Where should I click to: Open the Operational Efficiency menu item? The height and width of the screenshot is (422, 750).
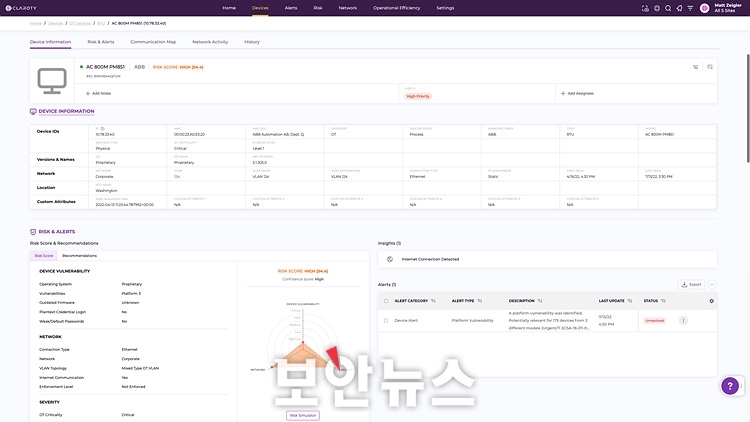click(397, 8)
